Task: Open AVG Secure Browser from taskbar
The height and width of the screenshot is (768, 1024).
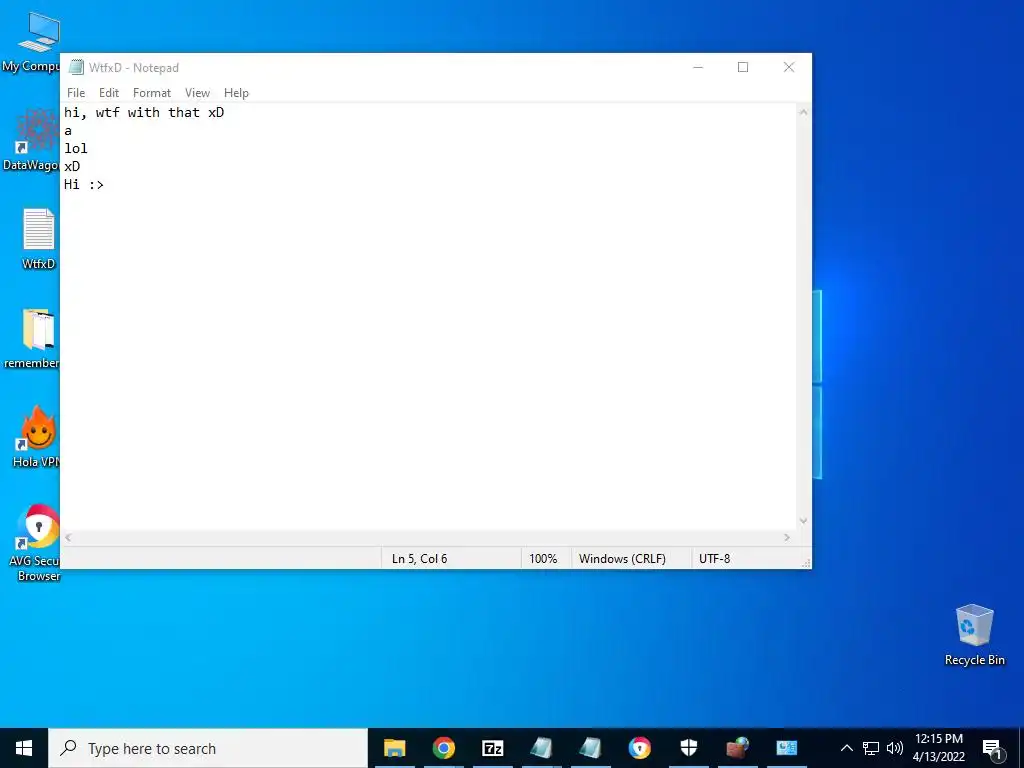Action: pyautogui.click(x=639, y=748)
